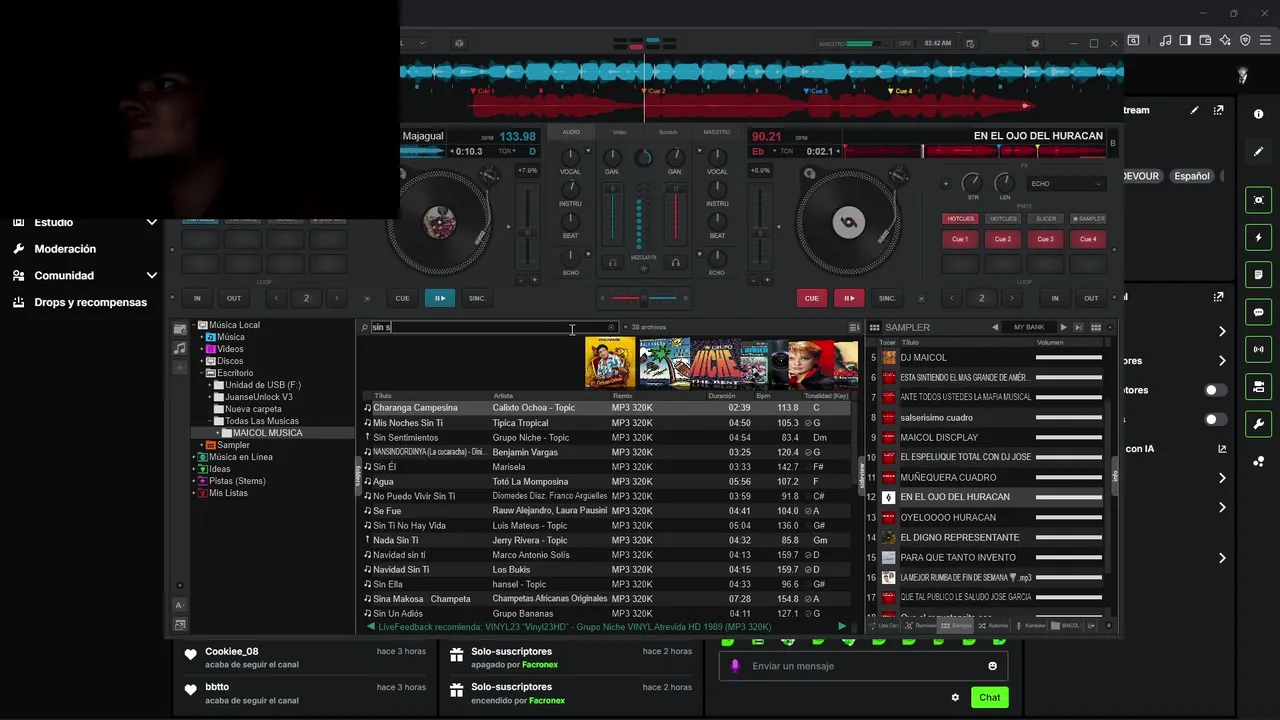Open MY BANK sampler bank selector

tap(1029, 327)
